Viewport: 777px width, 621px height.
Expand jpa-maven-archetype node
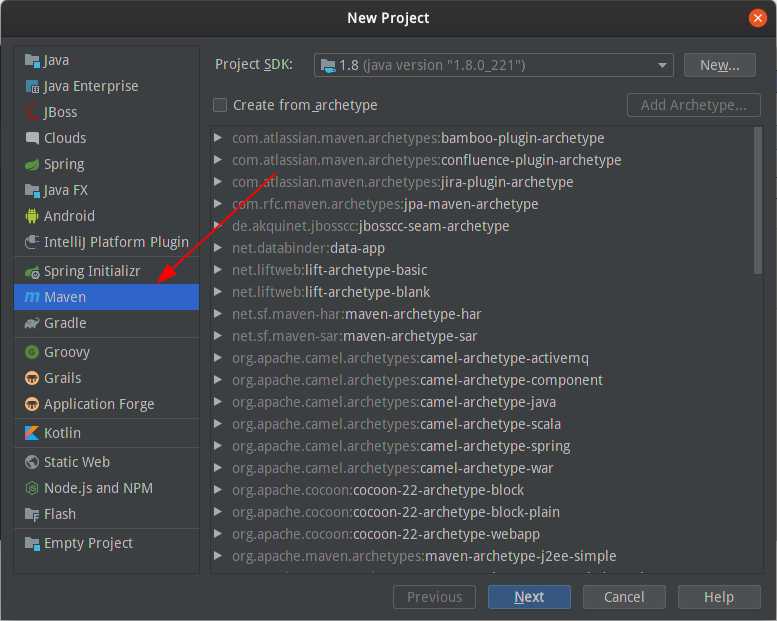218,204
